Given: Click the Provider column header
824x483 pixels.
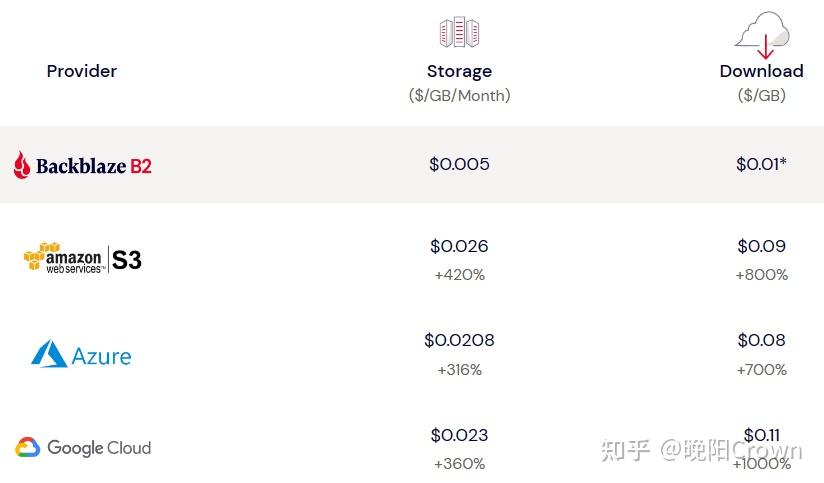Looking at the screenshot, I should point(82,71).
